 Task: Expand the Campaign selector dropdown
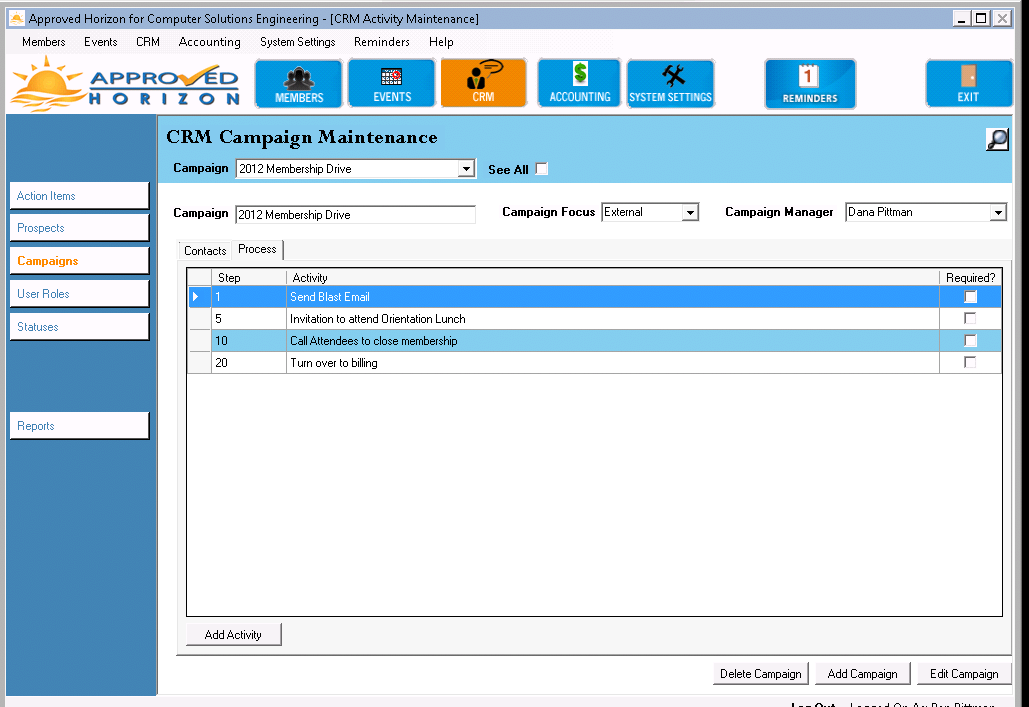coord(466,169)
